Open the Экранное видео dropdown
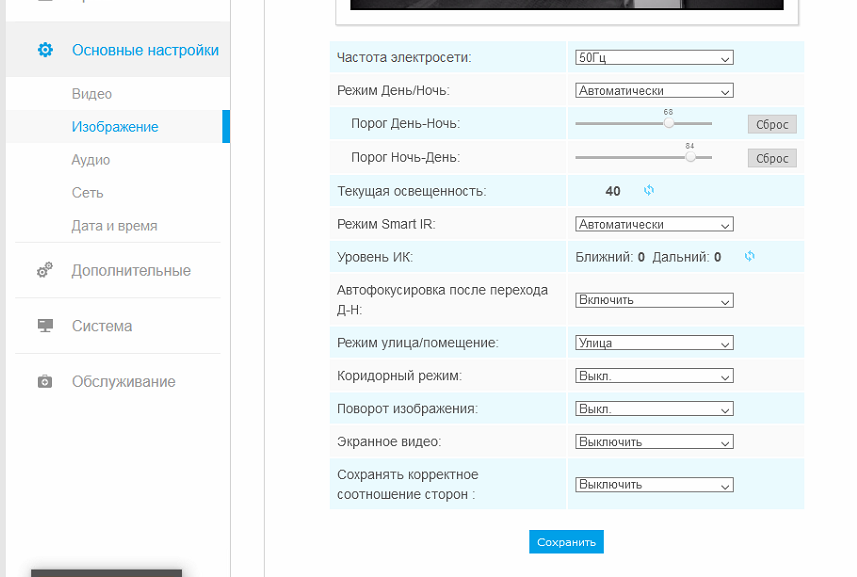The height and width of the screenshot is (577, 857). click(x=654, y=442)
